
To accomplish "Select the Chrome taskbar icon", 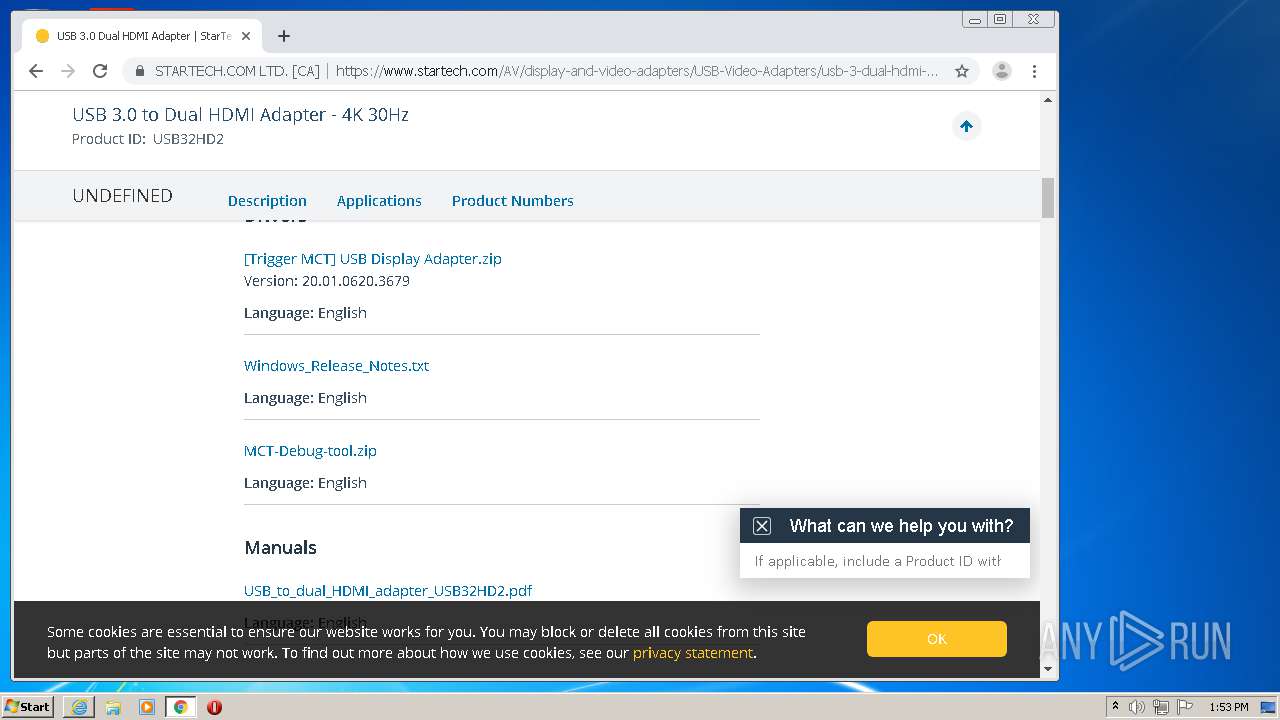I will click(x=181, y=707).
